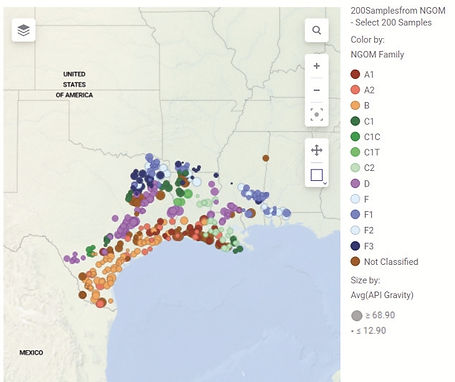Open the map search tool
Screen dimensions: 455x382
click(317, 30)
